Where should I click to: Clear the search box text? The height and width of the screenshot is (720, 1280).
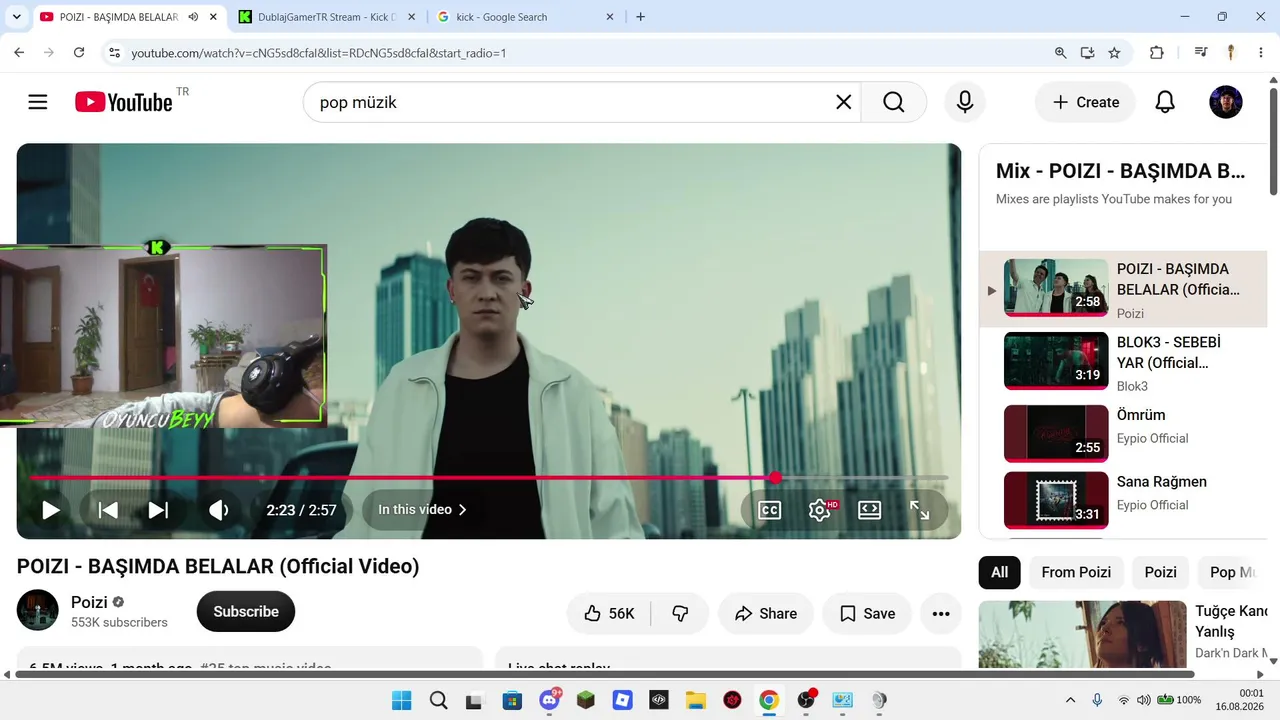click(843, 102)
